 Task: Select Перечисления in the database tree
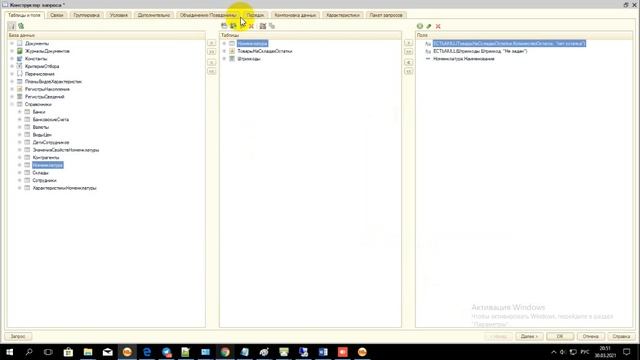point(40,74)
